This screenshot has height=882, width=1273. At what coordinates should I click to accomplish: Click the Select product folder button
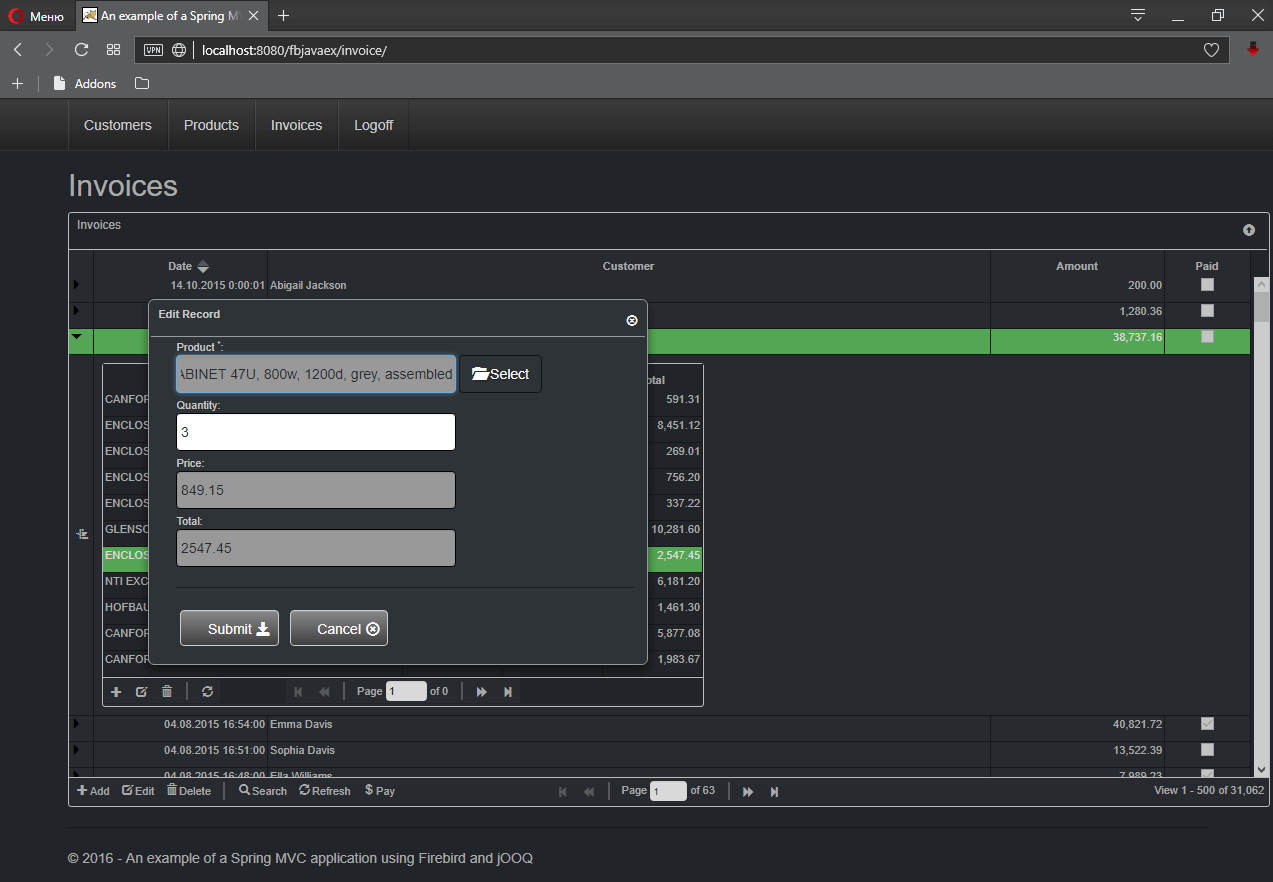coord(500,374)
